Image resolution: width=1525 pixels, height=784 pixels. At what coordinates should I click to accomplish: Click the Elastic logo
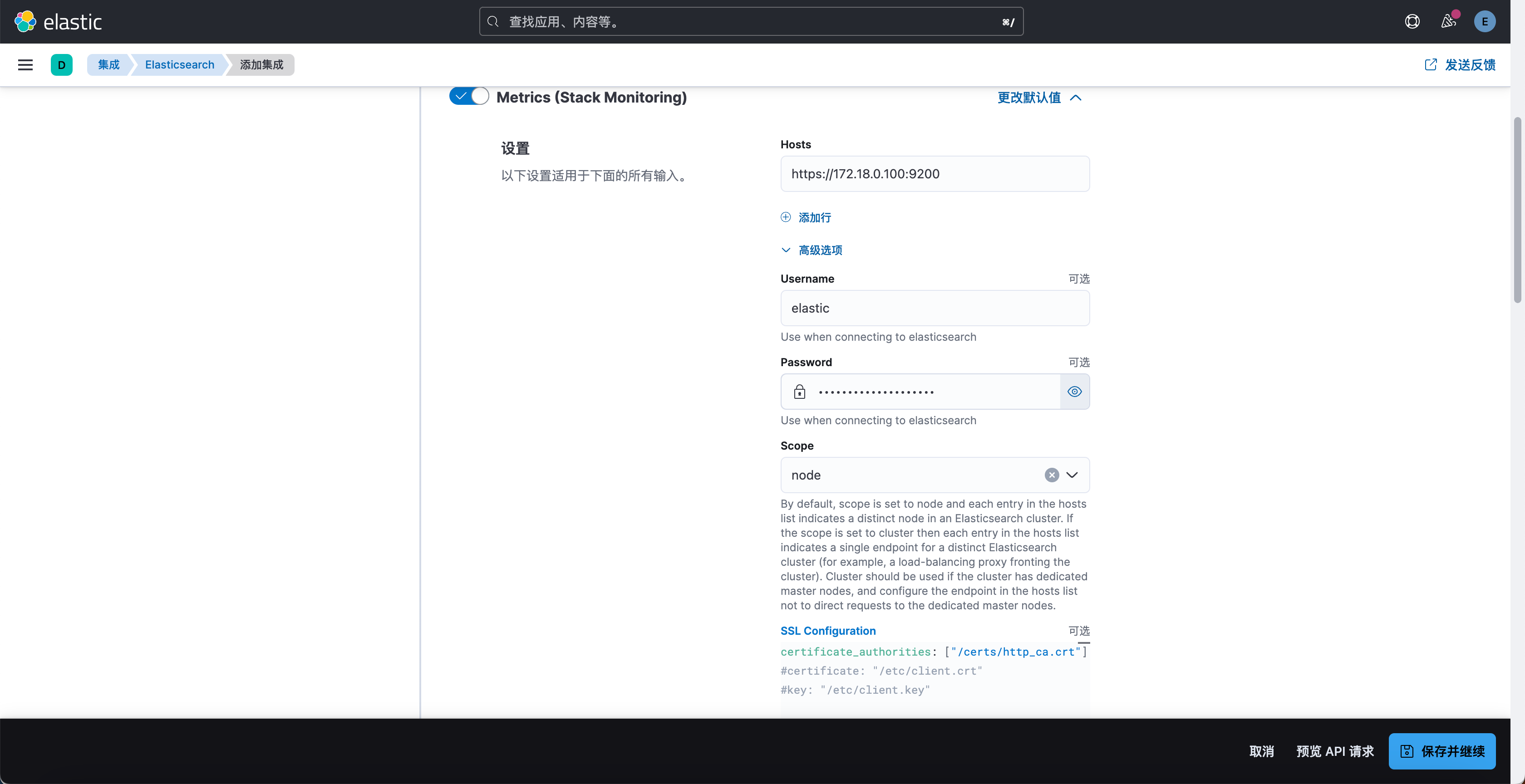coord(58,22)
